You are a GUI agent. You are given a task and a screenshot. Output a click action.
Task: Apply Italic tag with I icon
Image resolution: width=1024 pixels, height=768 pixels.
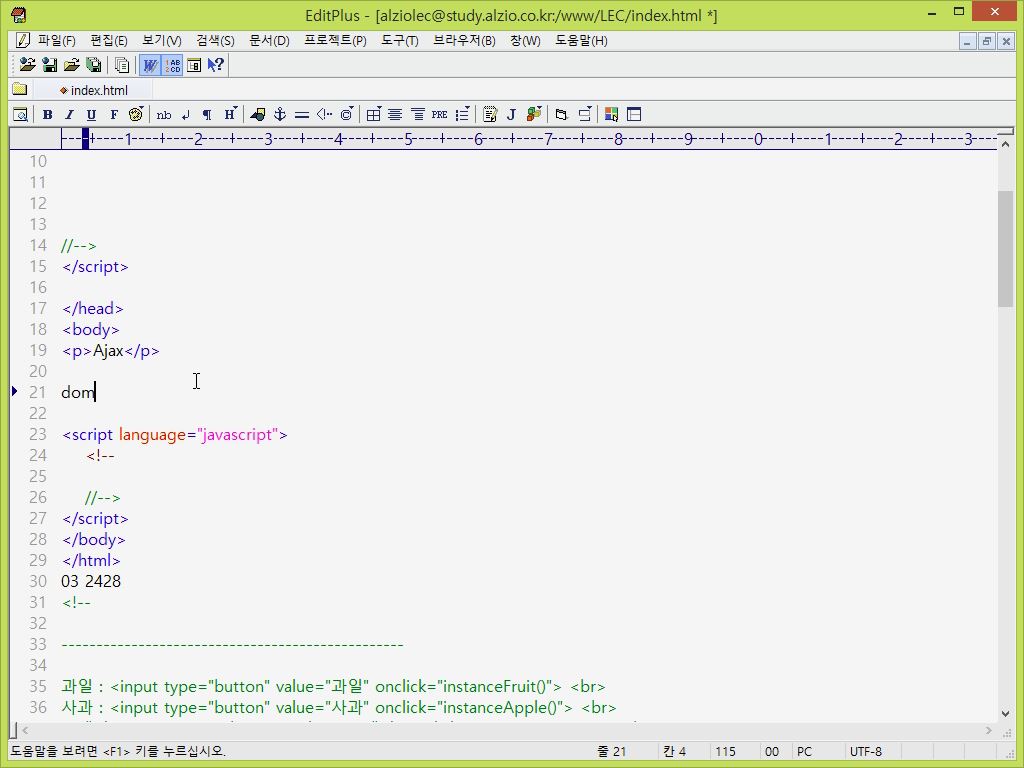click(x=69, y=114)
